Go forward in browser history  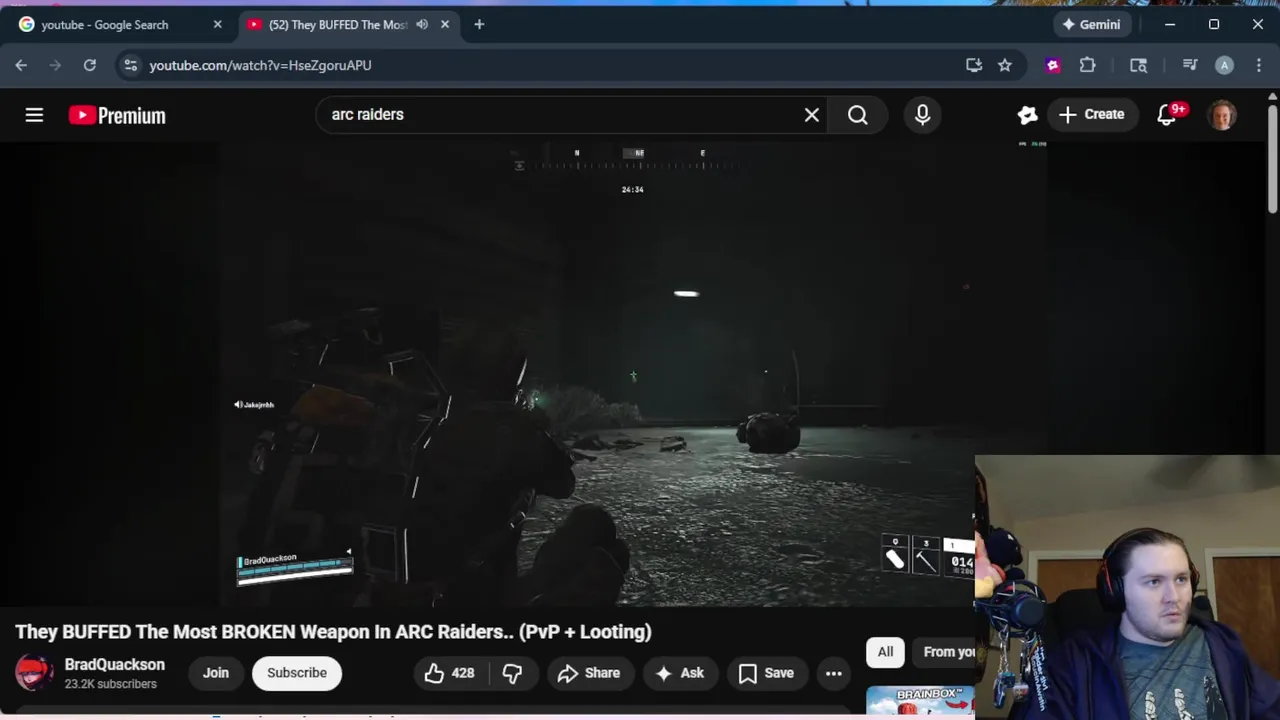55,65
